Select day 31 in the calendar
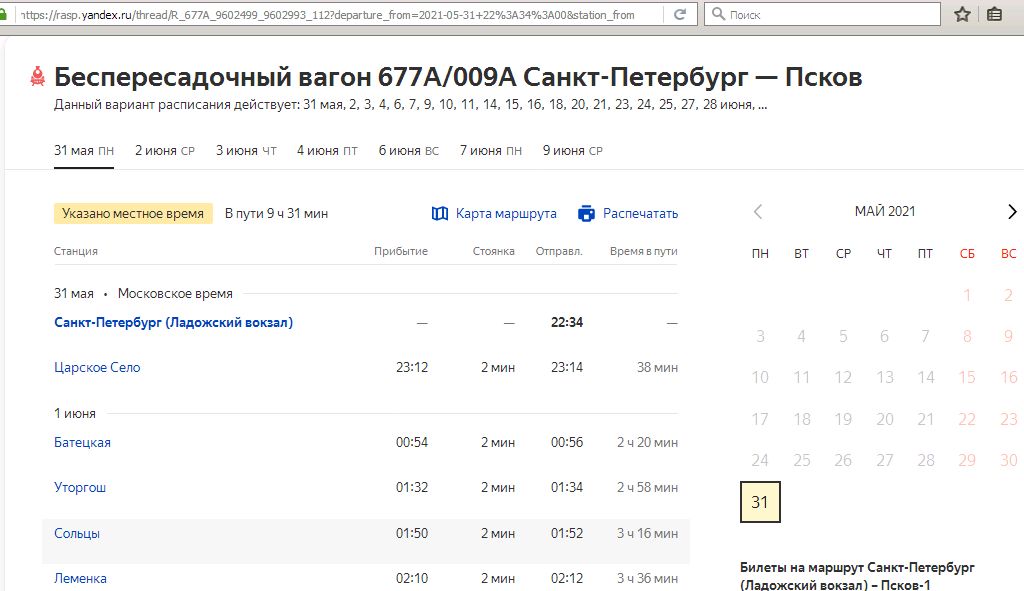Viewport: 1024px width, 591px height. [x=759, y=502]
